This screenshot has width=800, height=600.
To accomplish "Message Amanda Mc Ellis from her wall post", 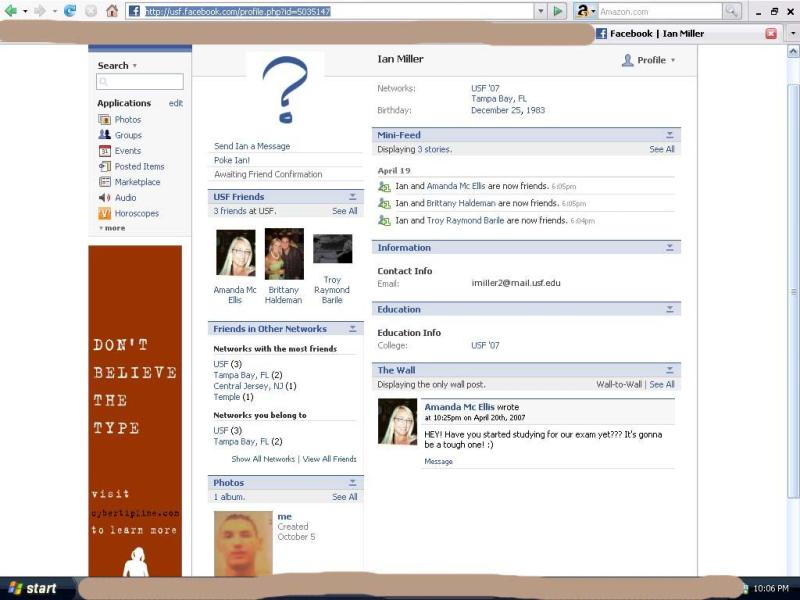I will tap(438, 461).
